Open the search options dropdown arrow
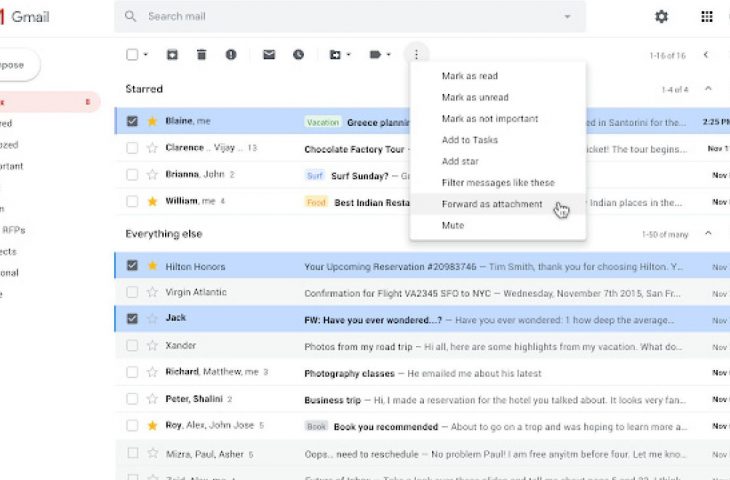The width and height of the screenshot is (730, 480). click(x=568, y=17)
